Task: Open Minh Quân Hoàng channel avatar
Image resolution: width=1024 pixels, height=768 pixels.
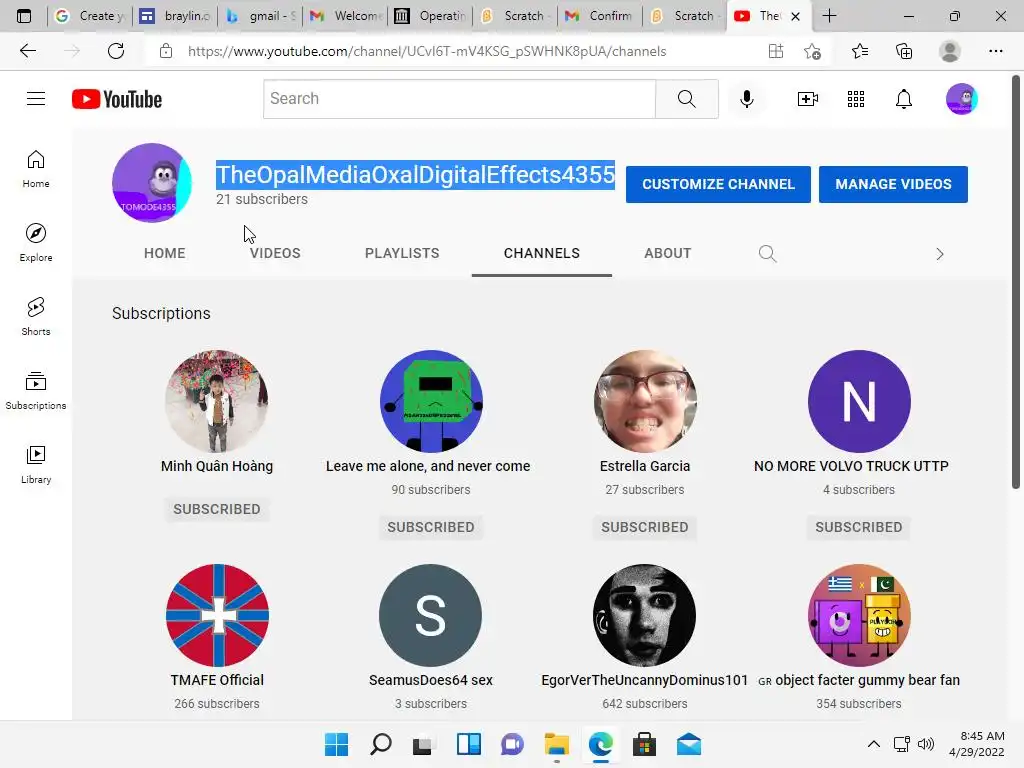Action: (x=217, y=401)
